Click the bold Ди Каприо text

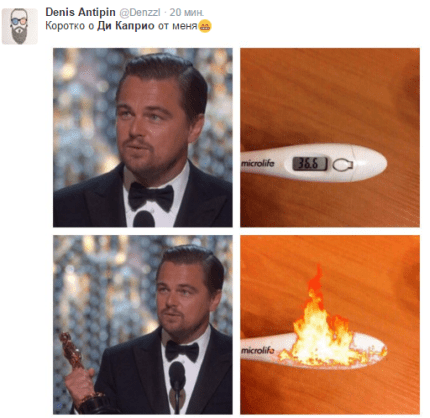(126, 26)
